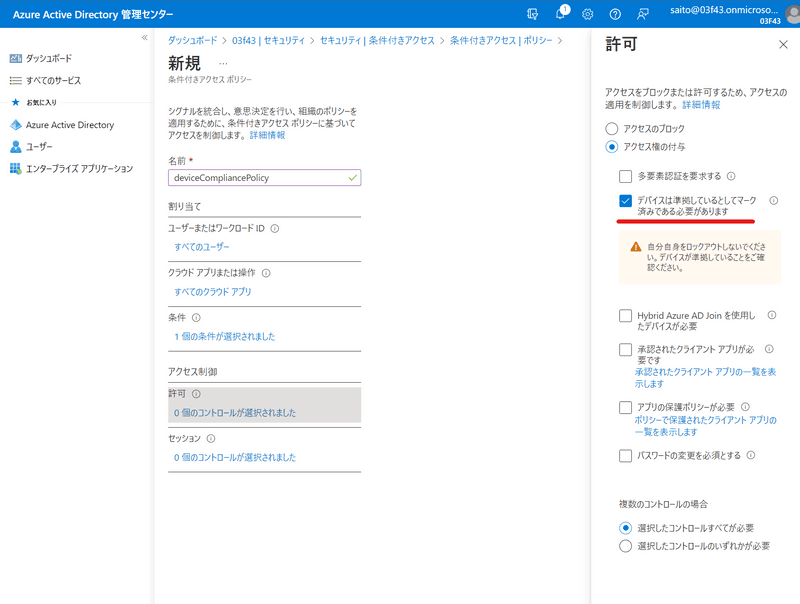Open the portal directory icon in header
This screenshot has width=800, height=604.
(533, 14)
